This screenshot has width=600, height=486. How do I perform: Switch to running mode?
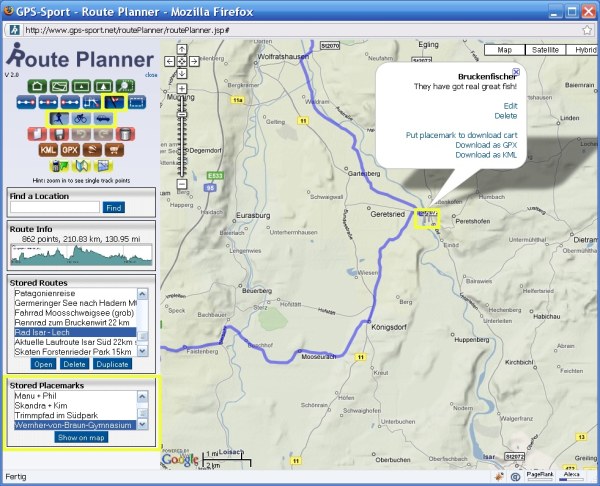pos(59,119)
